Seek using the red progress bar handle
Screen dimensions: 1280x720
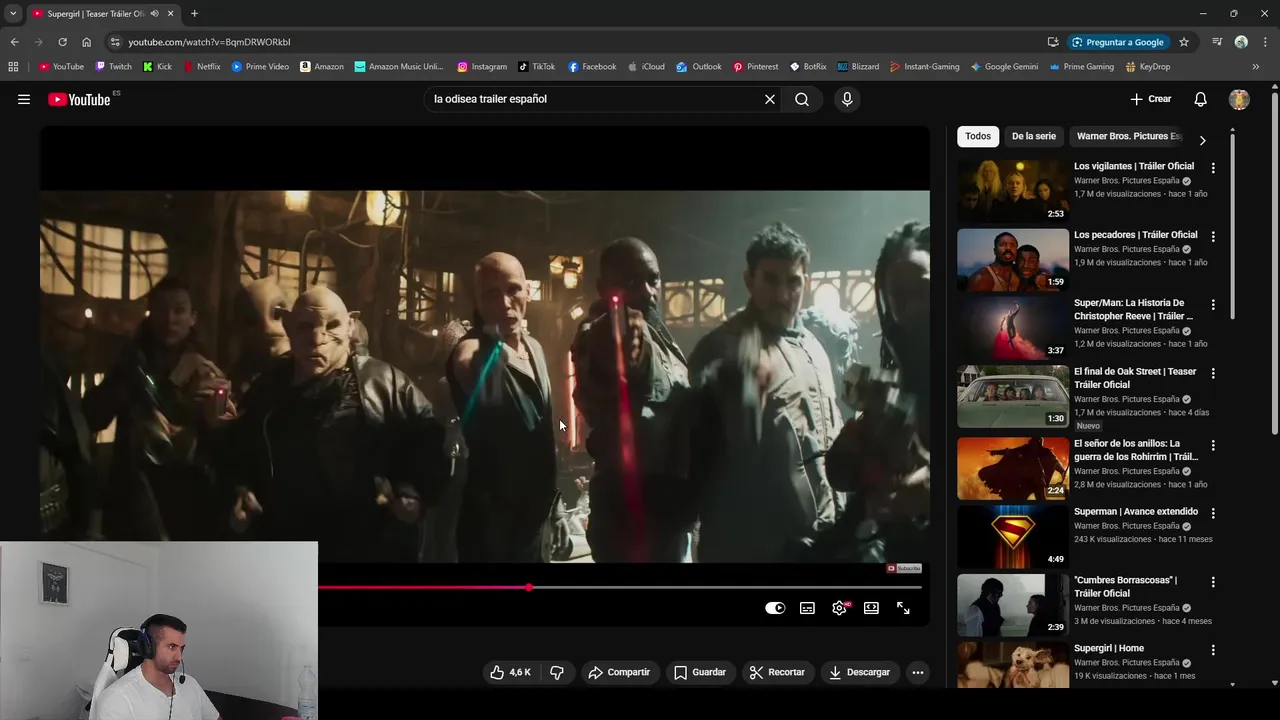(x=528, y=587)
